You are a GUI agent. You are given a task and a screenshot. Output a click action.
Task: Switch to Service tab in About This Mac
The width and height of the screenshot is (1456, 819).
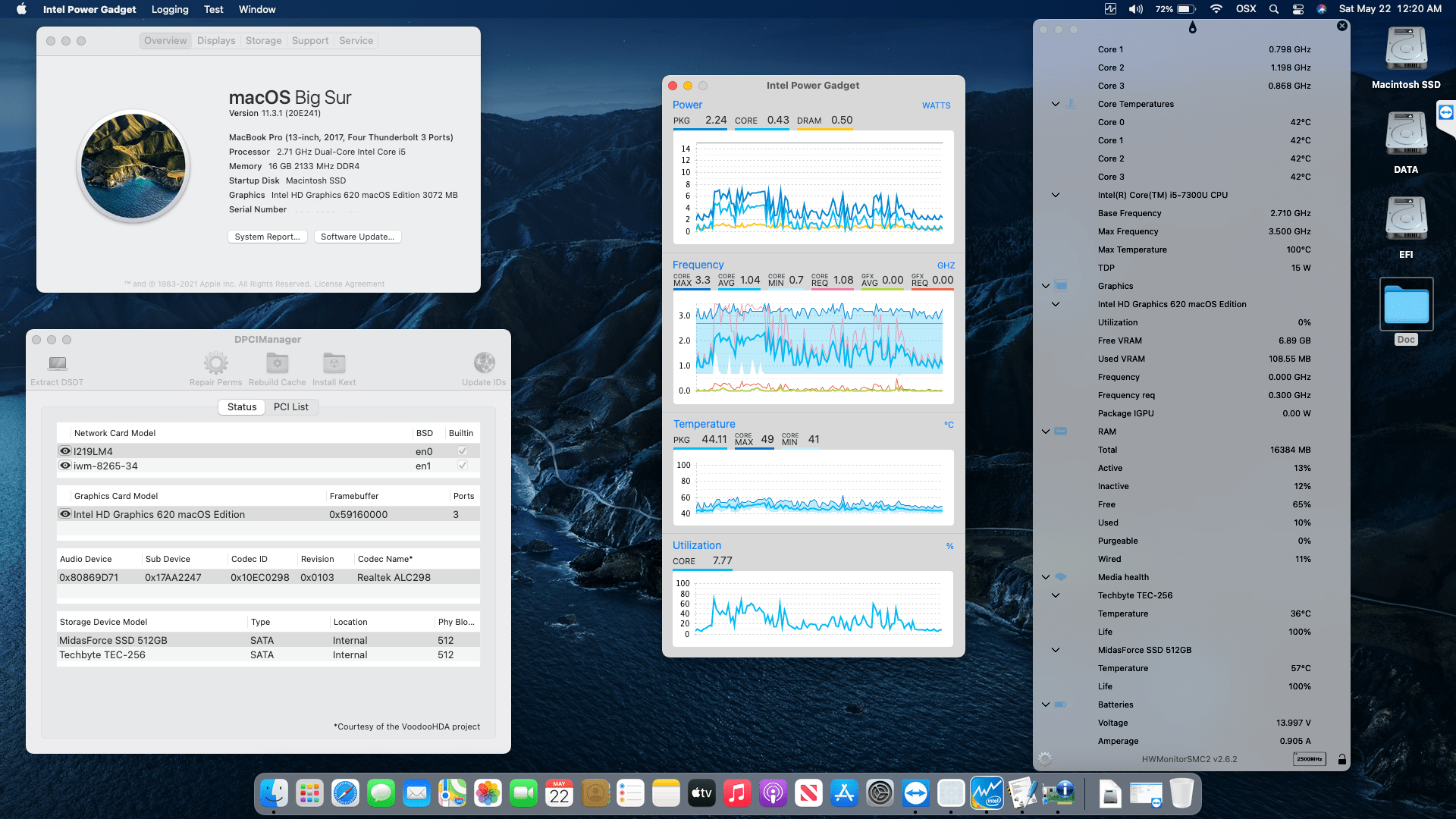point(356,41)
